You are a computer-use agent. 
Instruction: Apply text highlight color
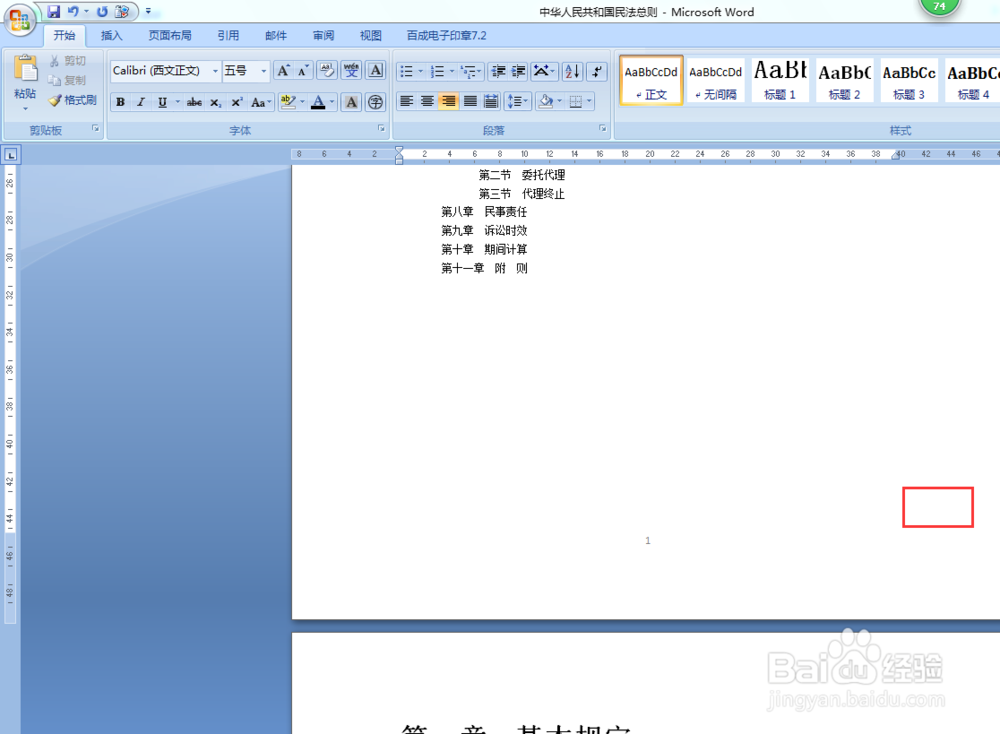pos(288,102)
